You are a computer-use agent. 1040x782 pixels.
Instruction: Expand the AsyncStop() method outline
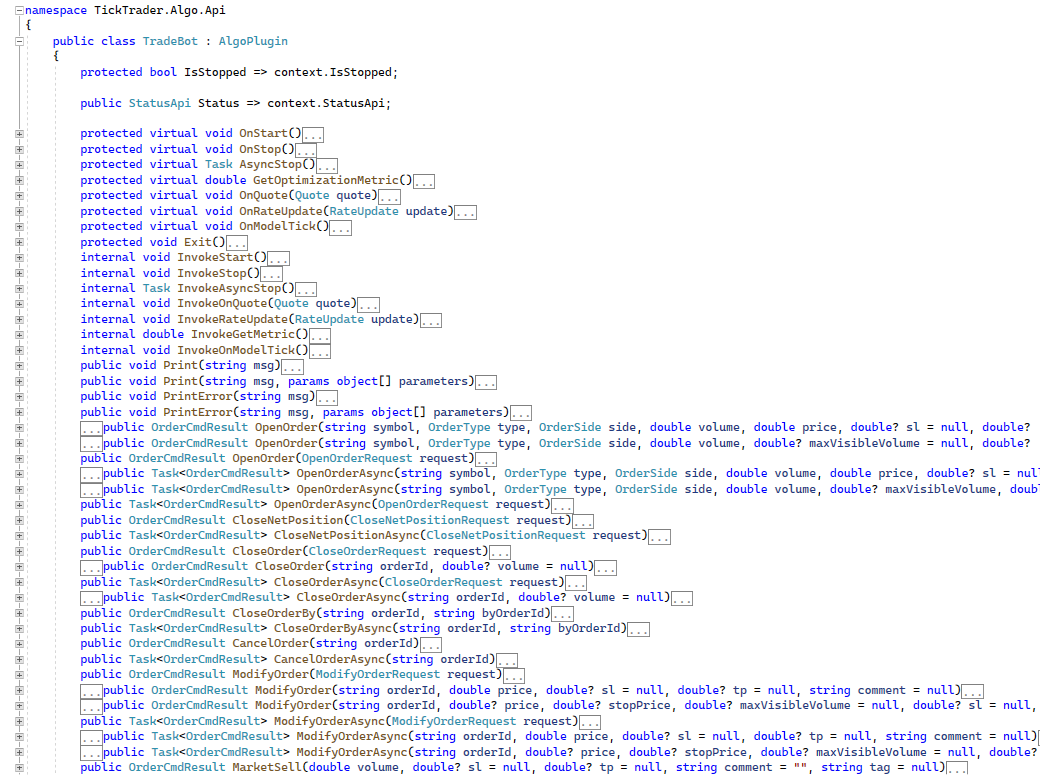(x=19, y=165)
